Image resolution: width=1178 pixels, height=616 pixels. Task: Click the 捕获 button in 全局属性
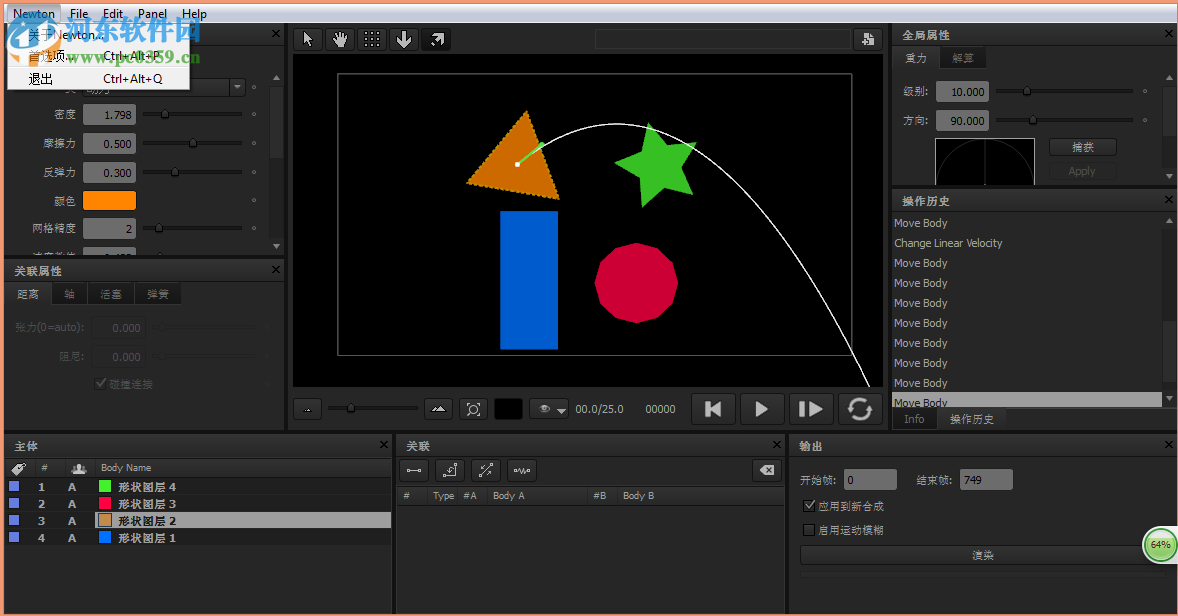tap(1082, 146)
